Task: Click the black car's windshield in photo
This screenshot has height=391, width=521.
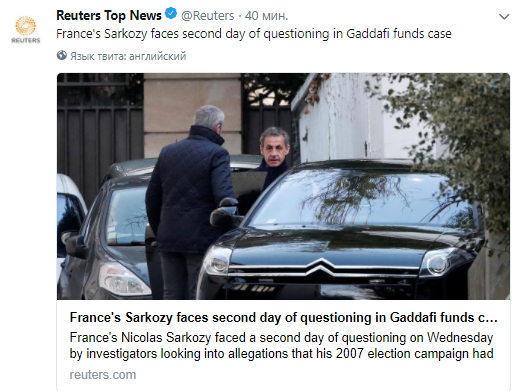Action: [362, 200]
